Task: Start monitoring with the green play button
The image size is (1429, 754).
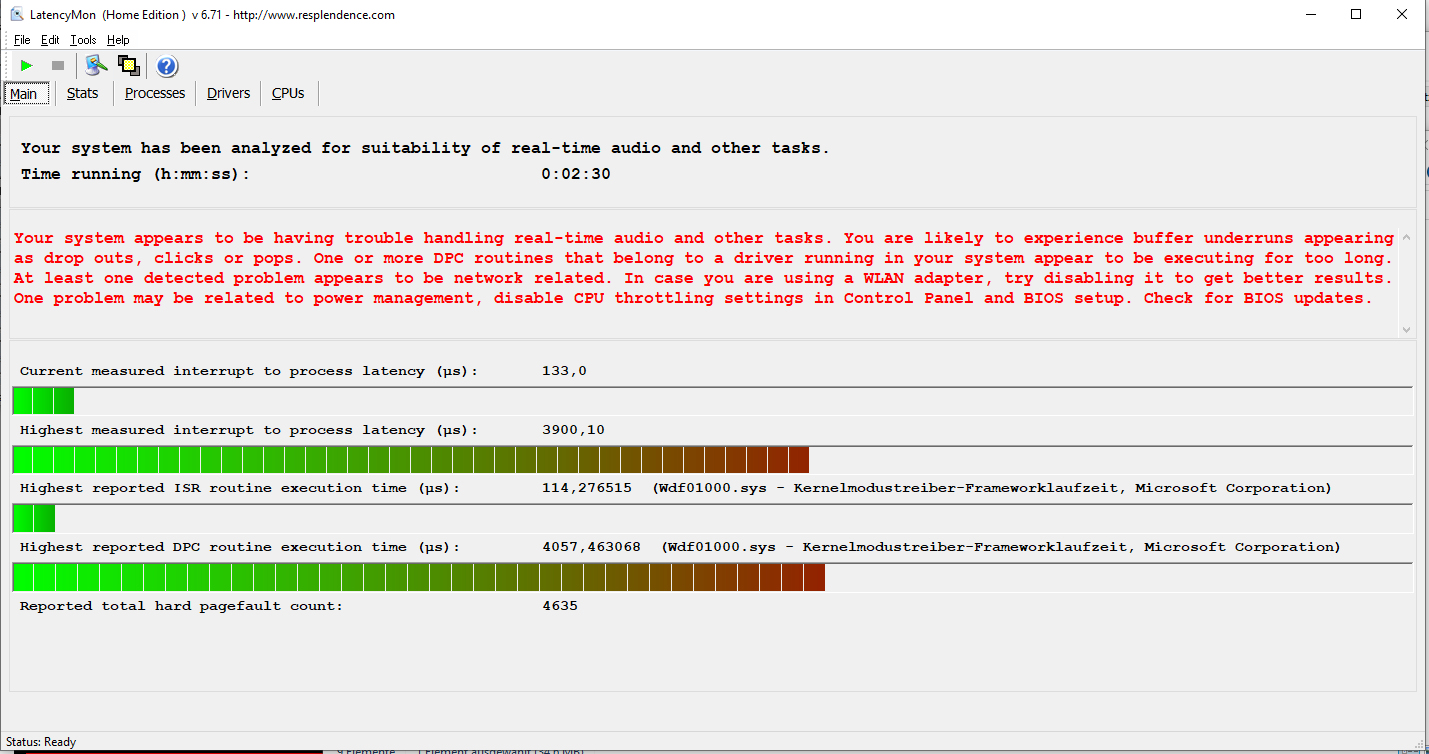Action: [27, 66]
